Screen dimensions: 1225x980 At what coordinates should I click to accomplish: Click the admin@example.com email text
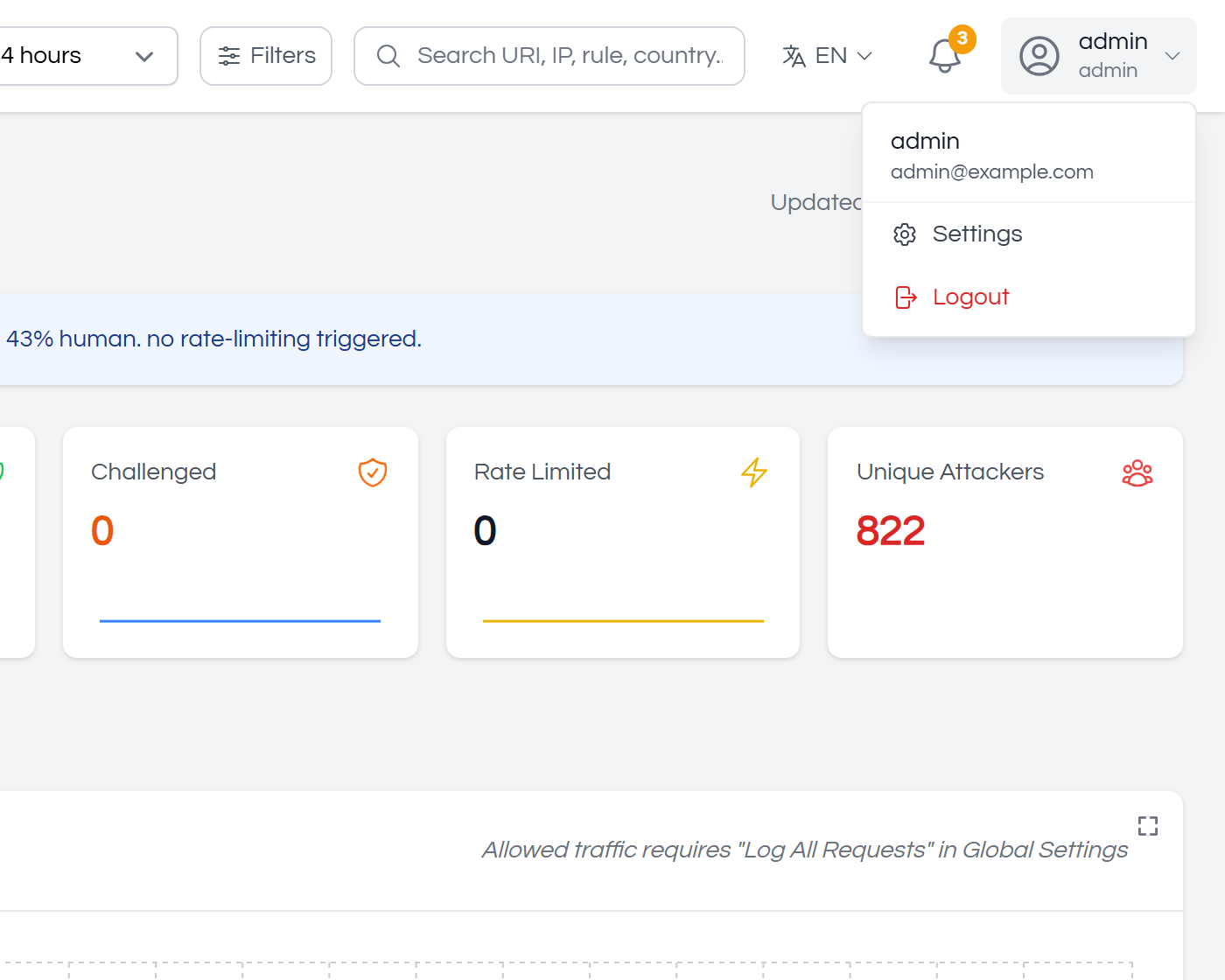point(992,172)
